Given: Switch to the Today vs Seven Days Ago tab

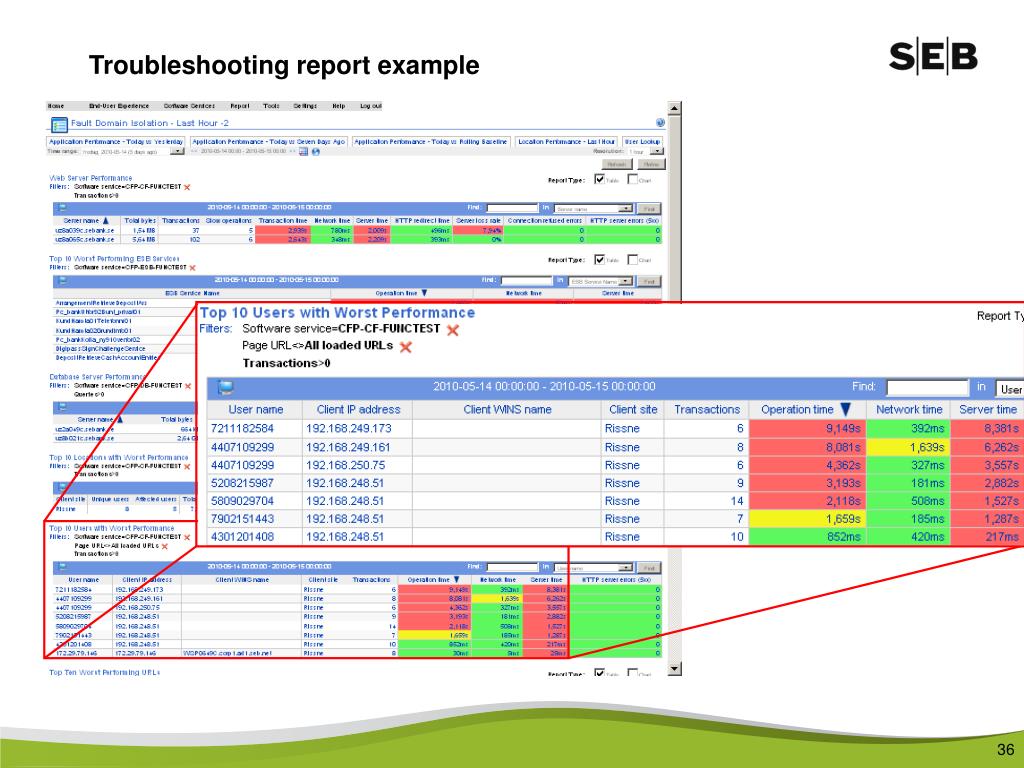Looking at the screenshot, I should pos(268,142).
